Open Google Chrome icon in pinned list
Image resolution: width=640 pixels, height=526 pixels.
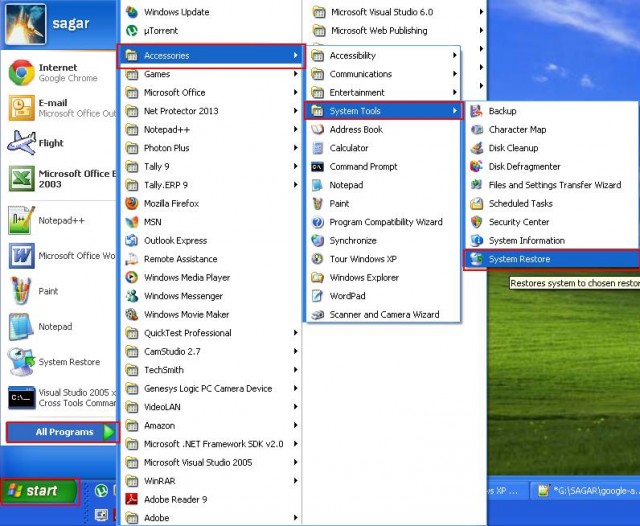point(21,73)
